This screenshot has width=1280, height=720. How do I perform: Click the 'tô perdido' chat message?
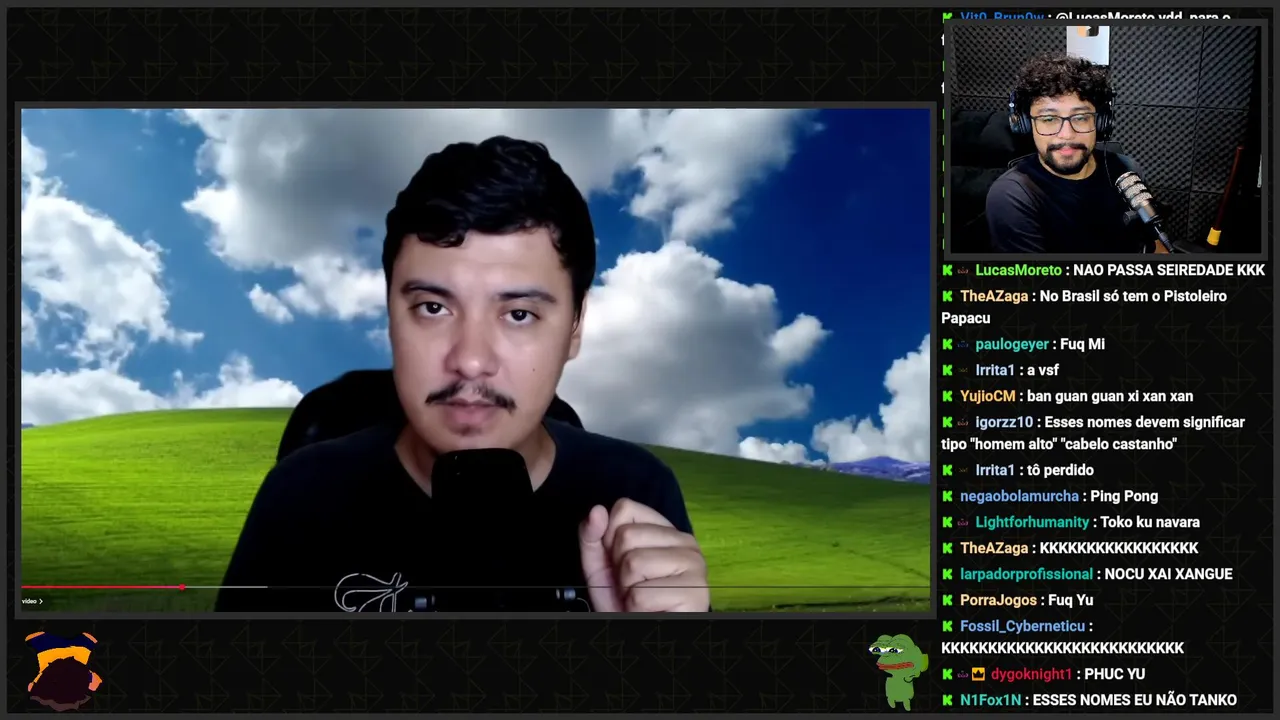1059,470
